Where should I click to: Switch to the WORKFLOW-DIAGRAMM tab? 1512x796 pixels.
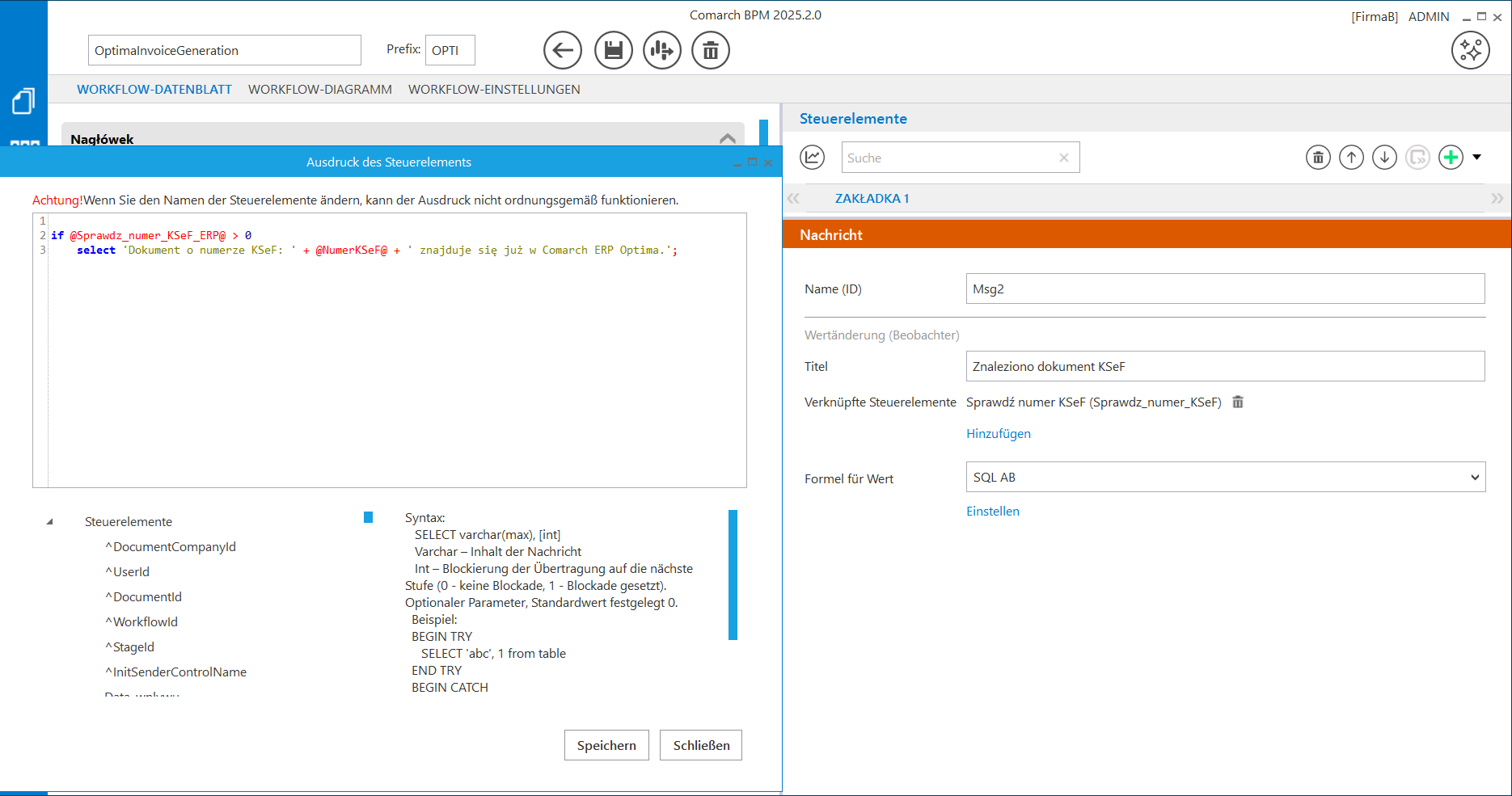coord(320,89)
